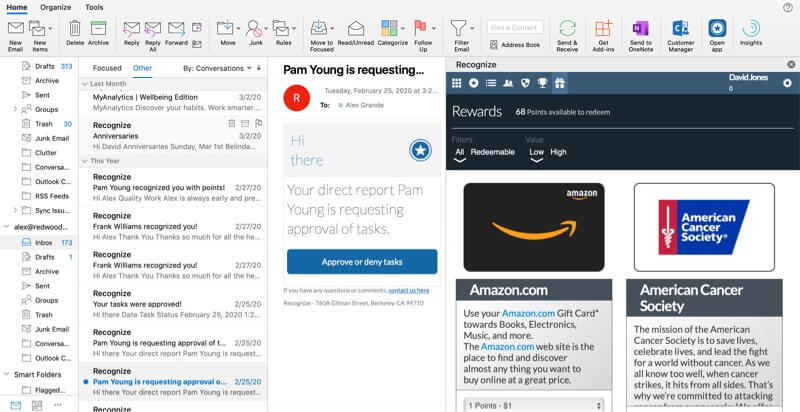Sort rewards by Low value
The height and width of the screenshot is (412, 800).
[536, 152]
